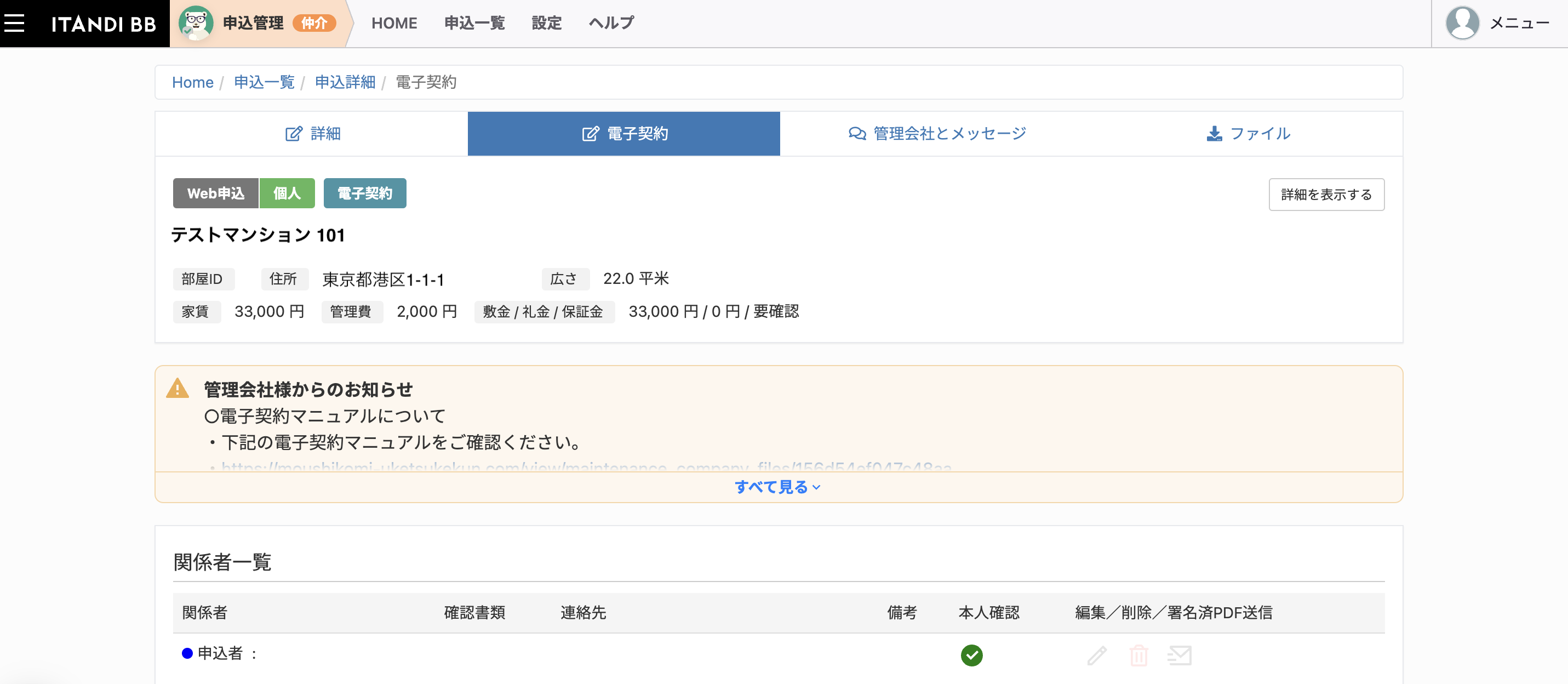Open ヘルプ in top navigation
Viewport: 1568px width, 684px height.
coord(611,23)
